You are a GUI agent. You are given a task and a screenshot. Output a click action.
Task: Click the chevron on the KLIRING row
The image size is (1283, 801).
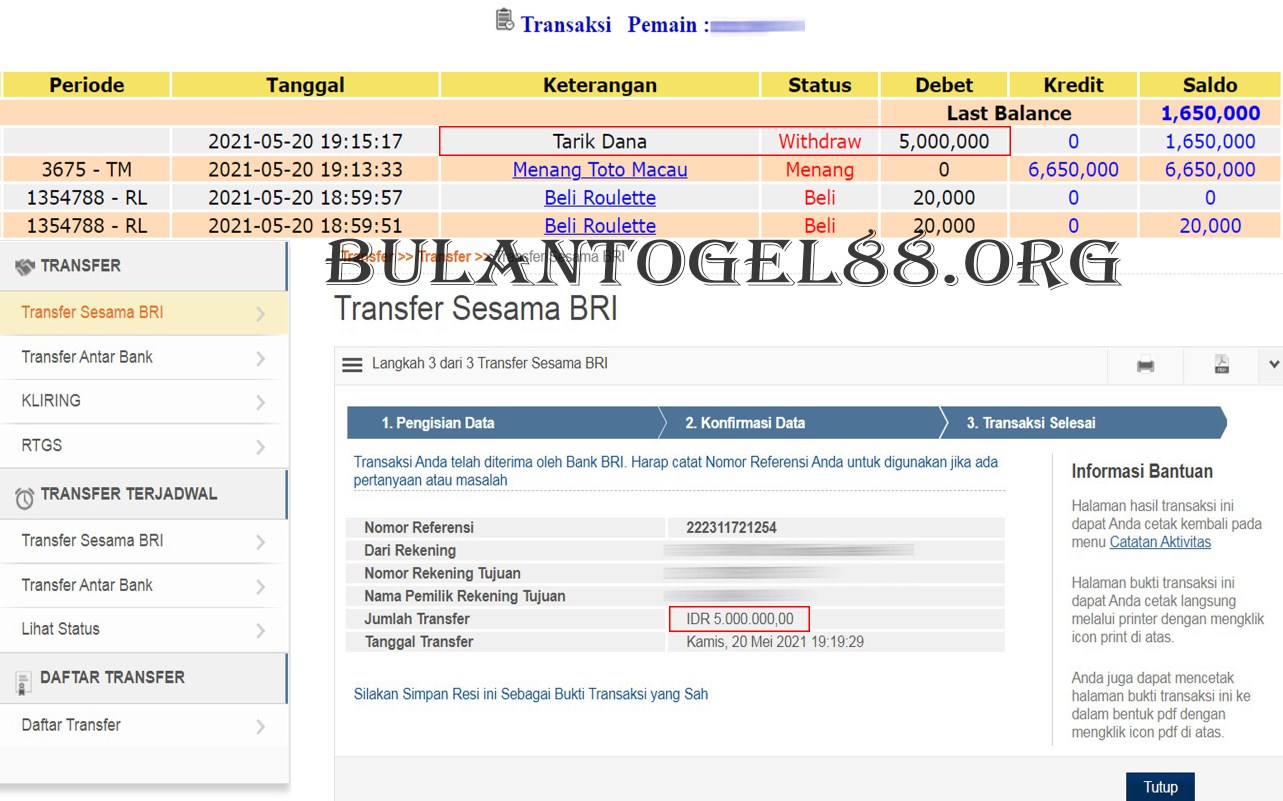point(260,403)
